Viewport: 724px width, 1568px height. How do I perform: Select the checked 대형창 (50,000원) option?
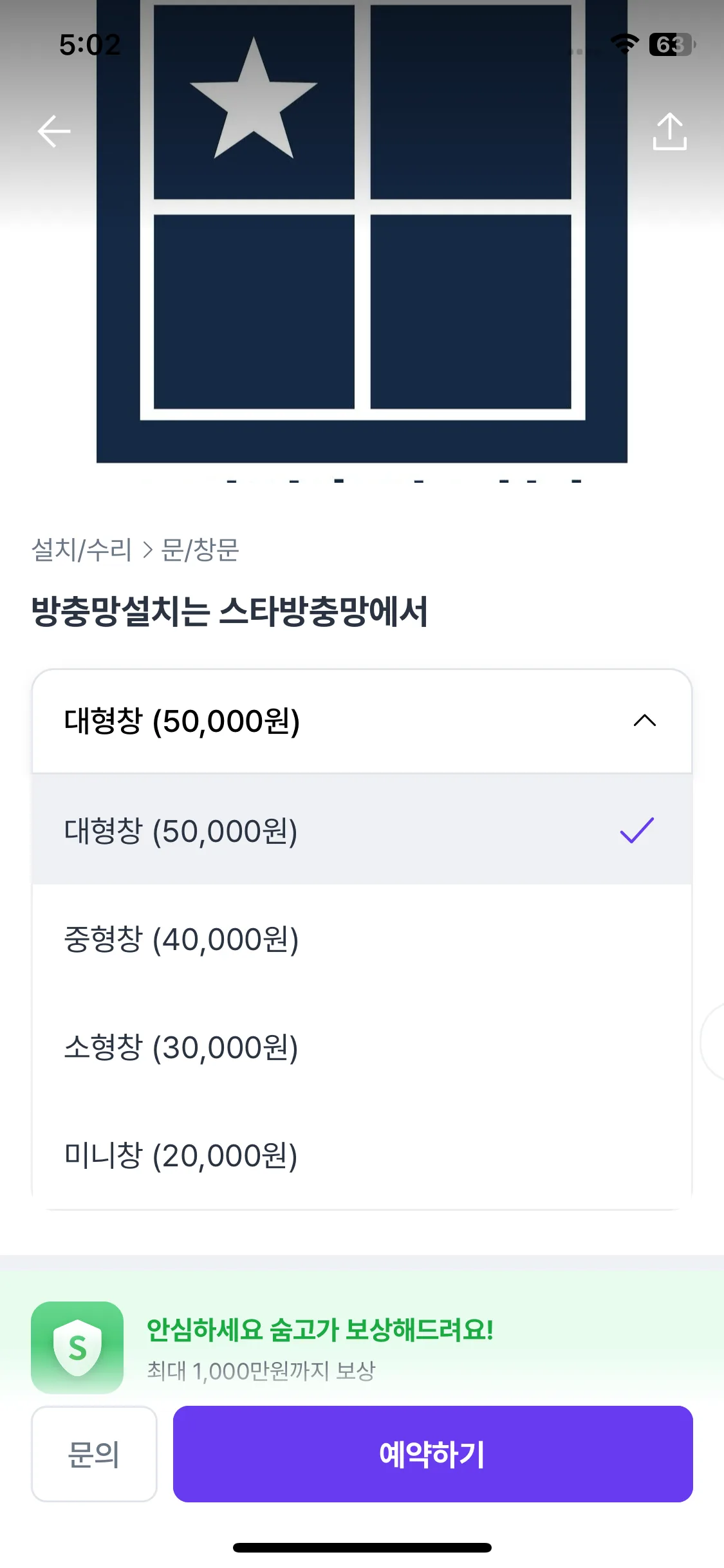(181, 831)
